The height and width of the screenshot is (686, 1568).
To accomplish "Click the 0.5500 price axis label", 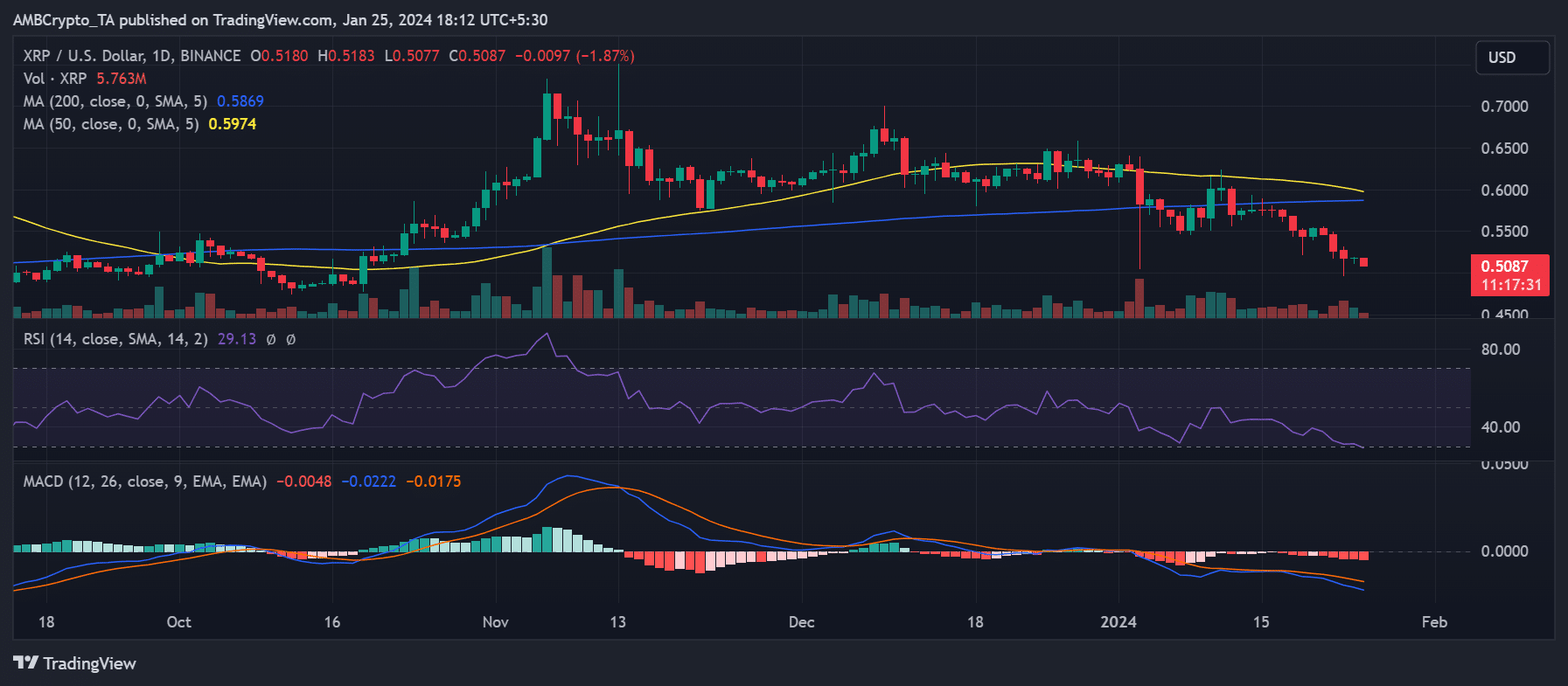I will click(1505, 232).
